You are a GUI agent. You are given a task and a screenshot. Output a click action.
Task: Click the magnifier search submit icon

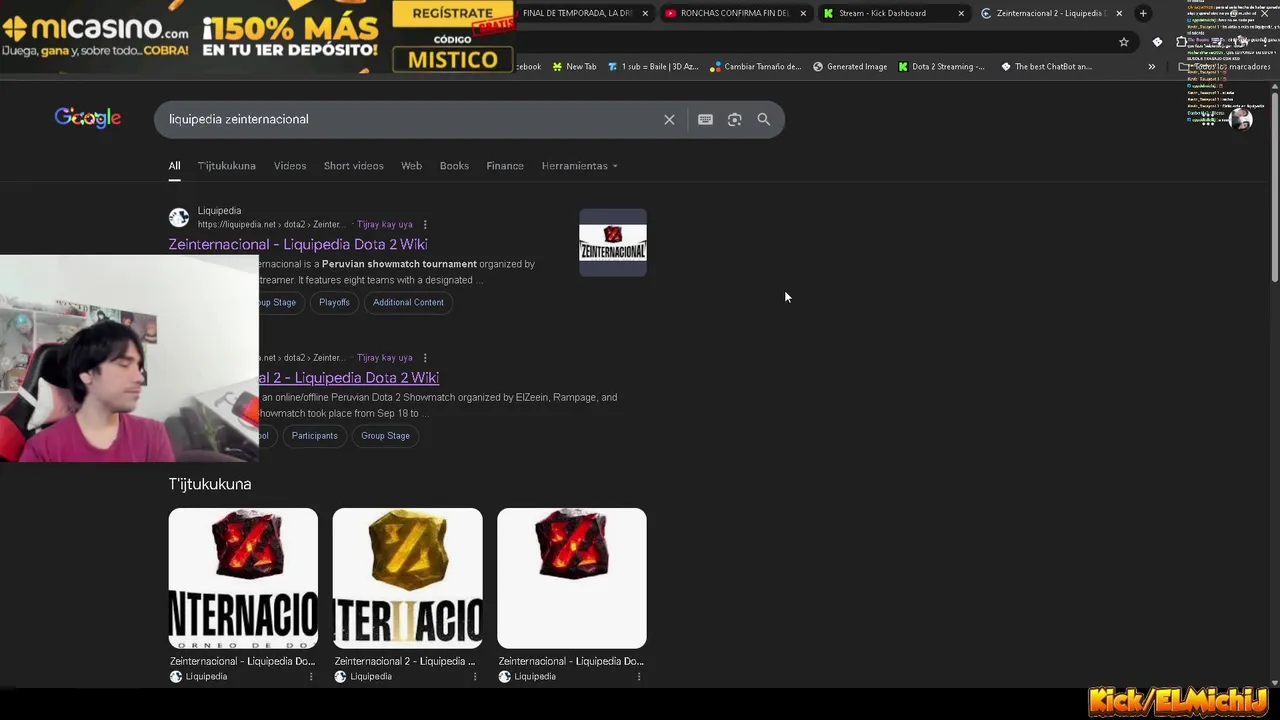764,119
